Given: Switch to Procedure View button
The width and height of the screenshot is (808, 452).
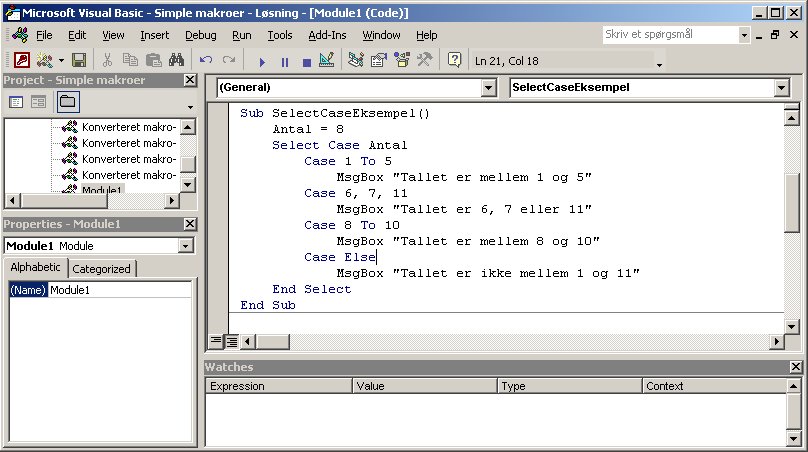Looking at the screenshot, I should 216,341.
